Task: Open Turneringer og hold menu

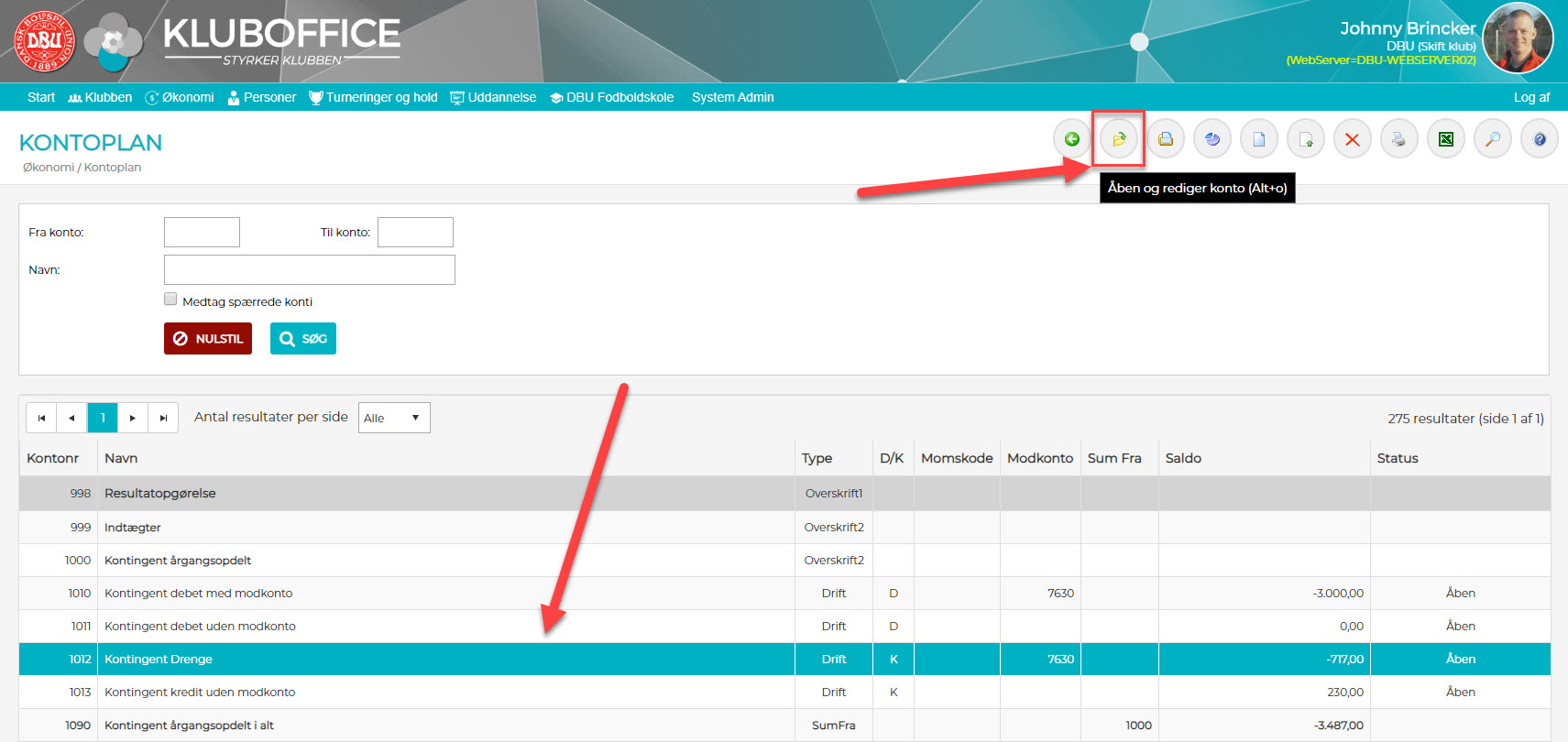Action: click(x=374, y=97)
